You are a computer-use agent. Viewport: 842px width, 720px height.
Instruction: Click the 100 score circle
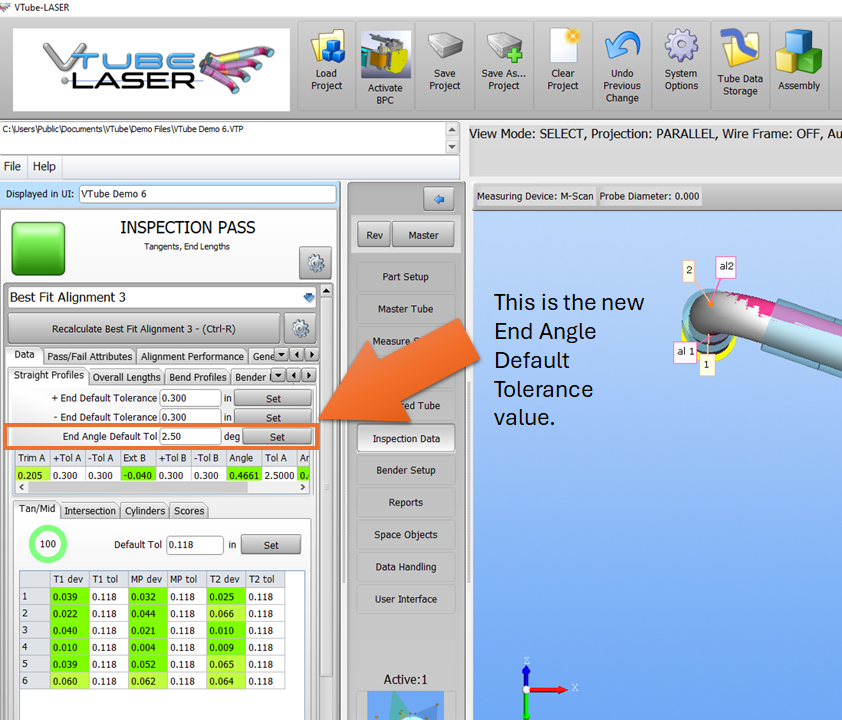coord(48,544)
